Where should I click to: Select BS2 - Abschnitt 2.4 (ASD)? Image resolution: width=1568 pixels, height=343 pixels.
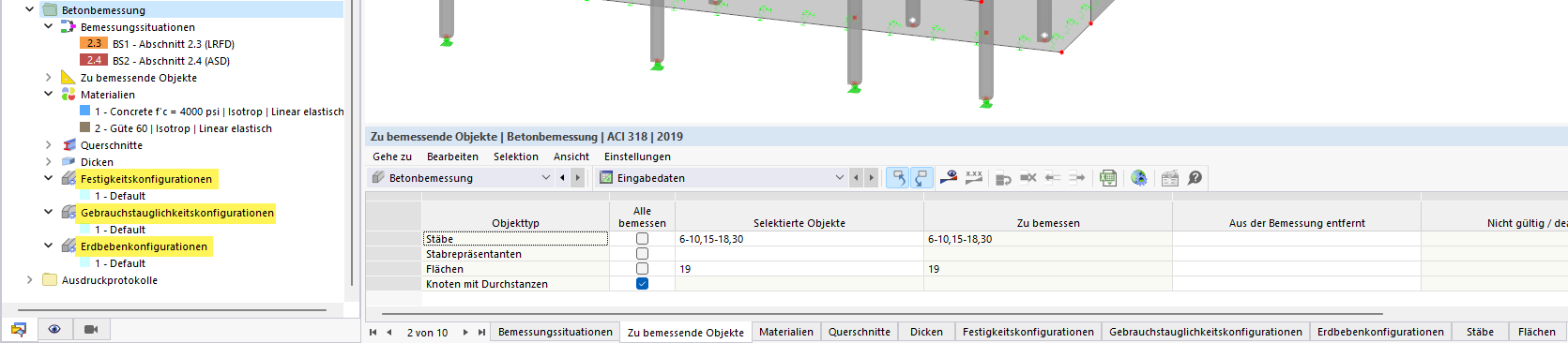(171, 60)
